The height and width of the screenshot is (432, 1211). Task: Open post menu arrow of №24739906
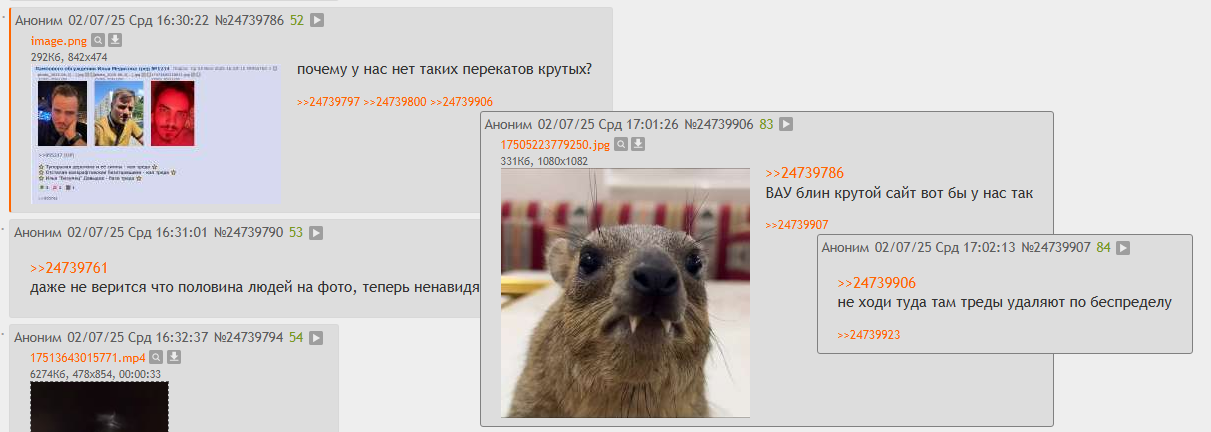pyautogui.click(x=786, y=125)
